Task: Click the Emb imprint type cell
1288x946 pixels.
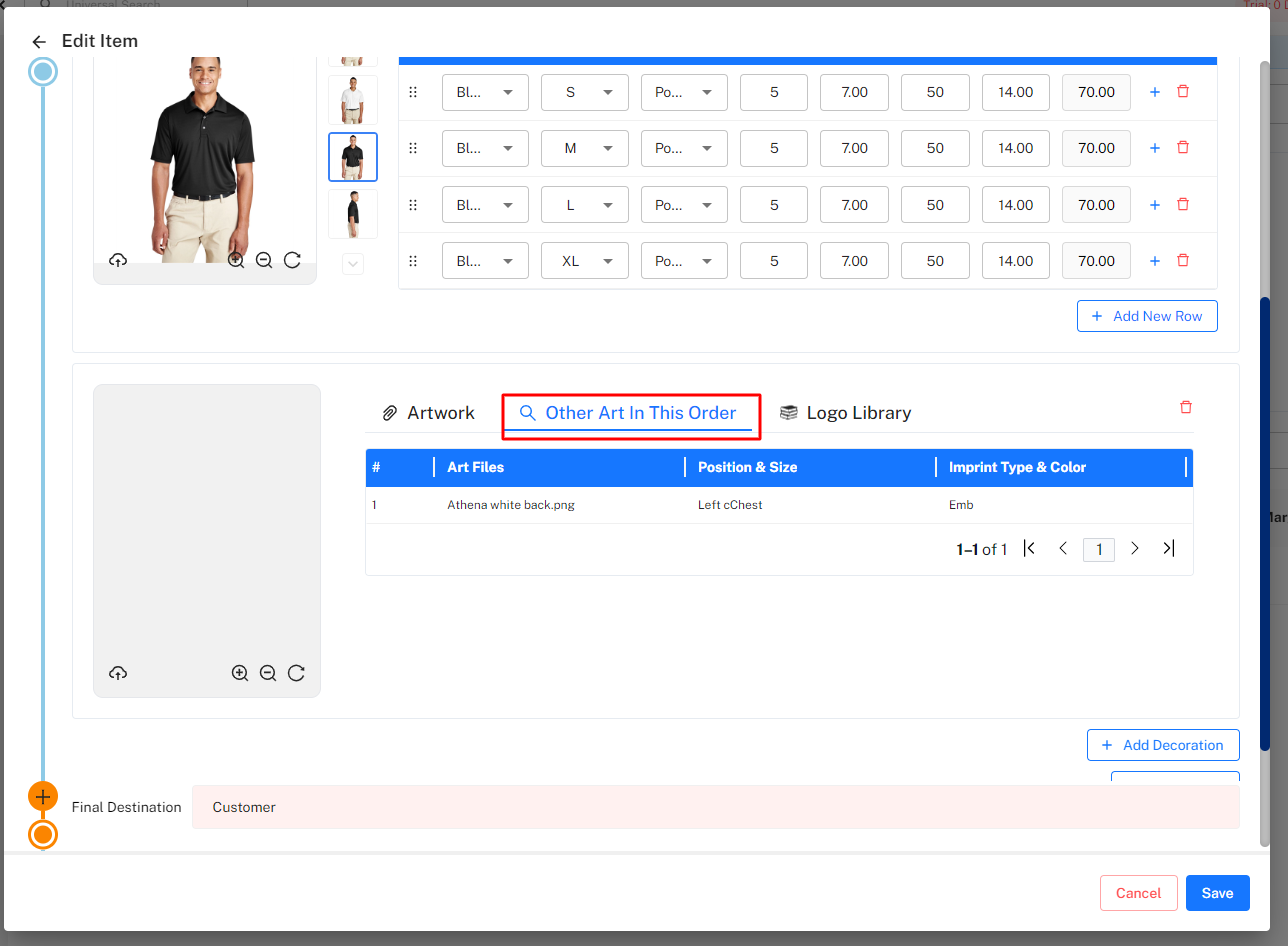Action: click(x=961, y=505)
